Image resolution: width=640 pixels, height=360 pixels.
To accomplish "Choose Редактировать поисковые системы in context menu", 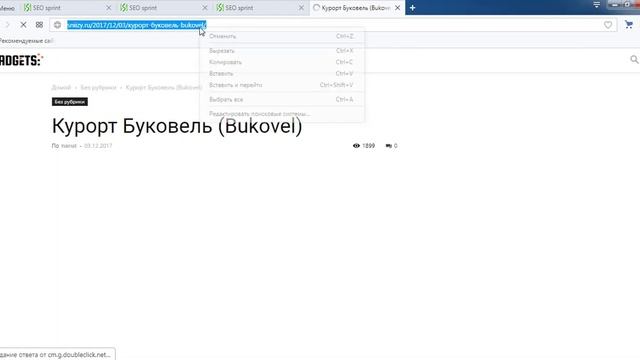I will pyautogui.click(x=282, y=113).
